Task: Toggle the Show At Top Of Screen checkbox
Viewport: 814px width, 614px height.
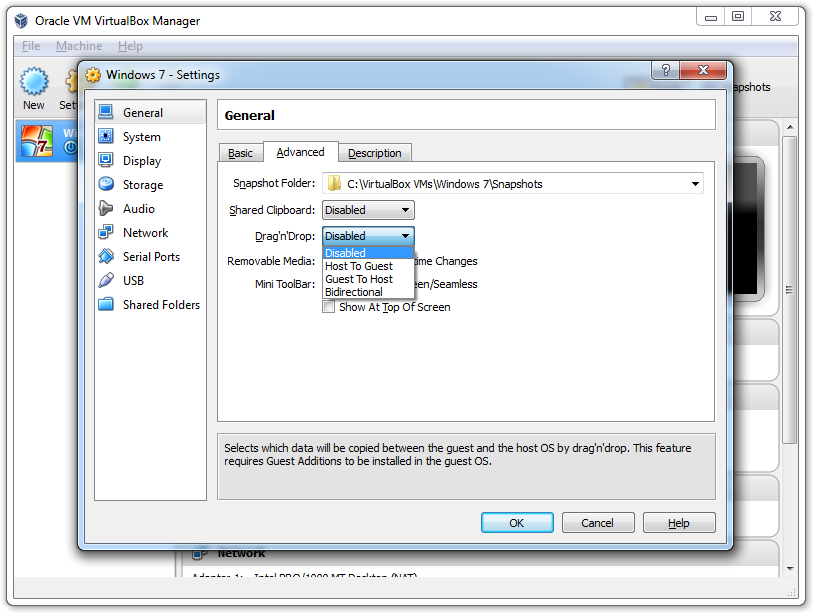Action: click(328, 307)
